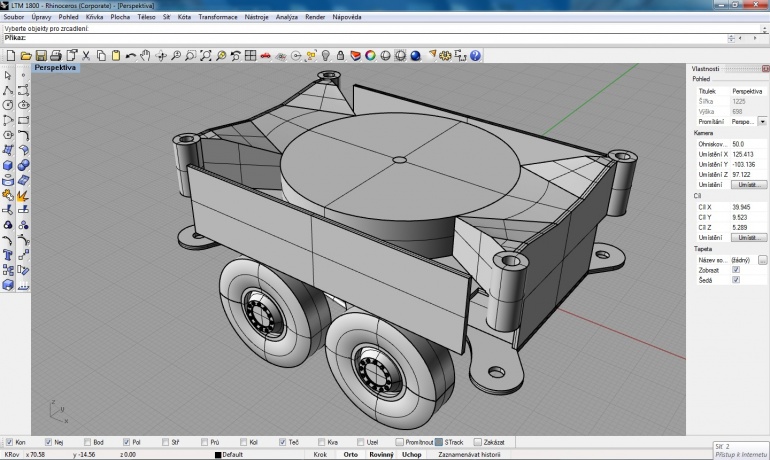
Task: Open the Perspektiva viewport title menu
Action: click(55, 68)
